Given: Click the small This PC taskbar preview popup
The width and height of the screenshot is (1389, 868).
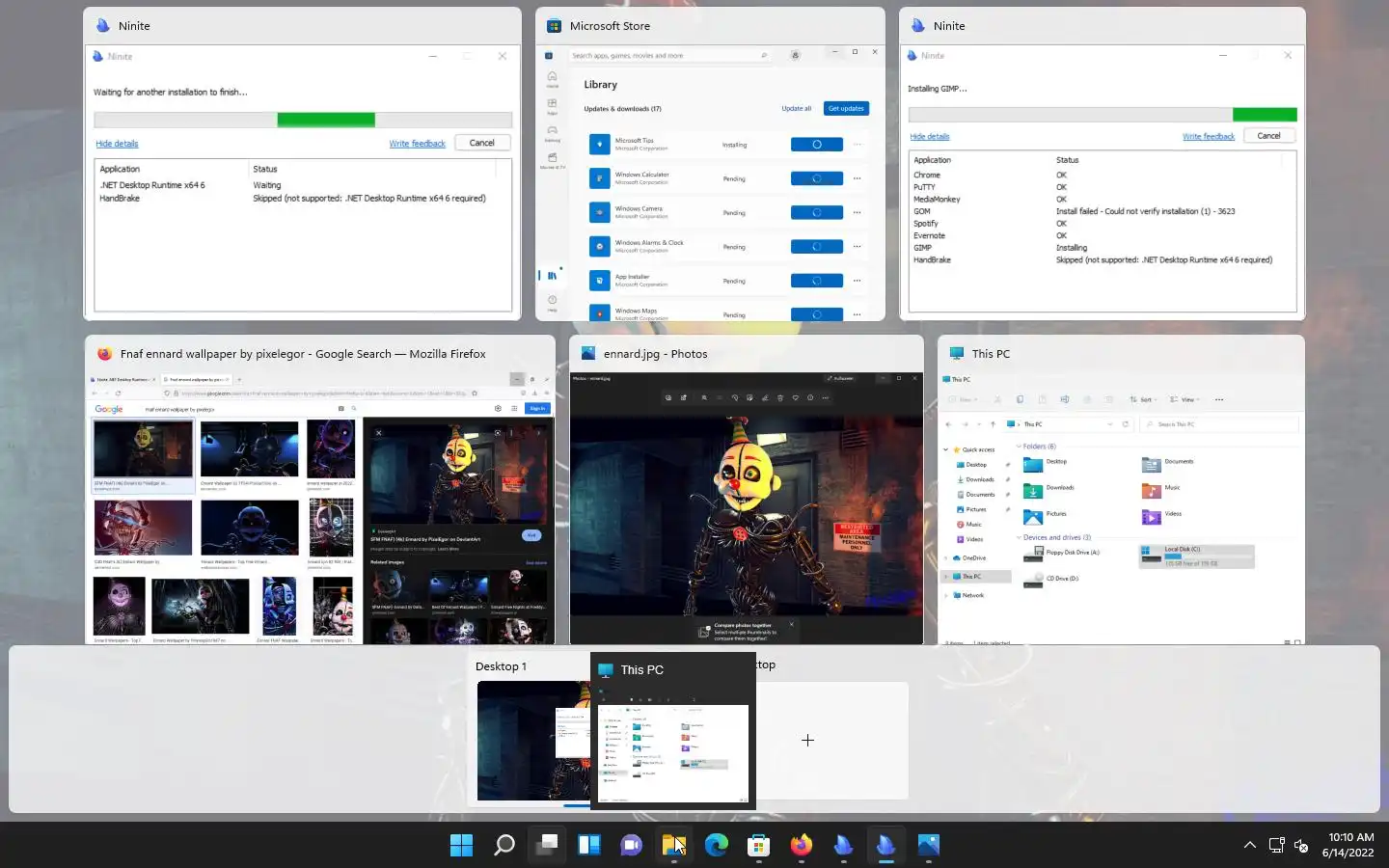Looking at the screenshot, I should click(x=673, y=731).
